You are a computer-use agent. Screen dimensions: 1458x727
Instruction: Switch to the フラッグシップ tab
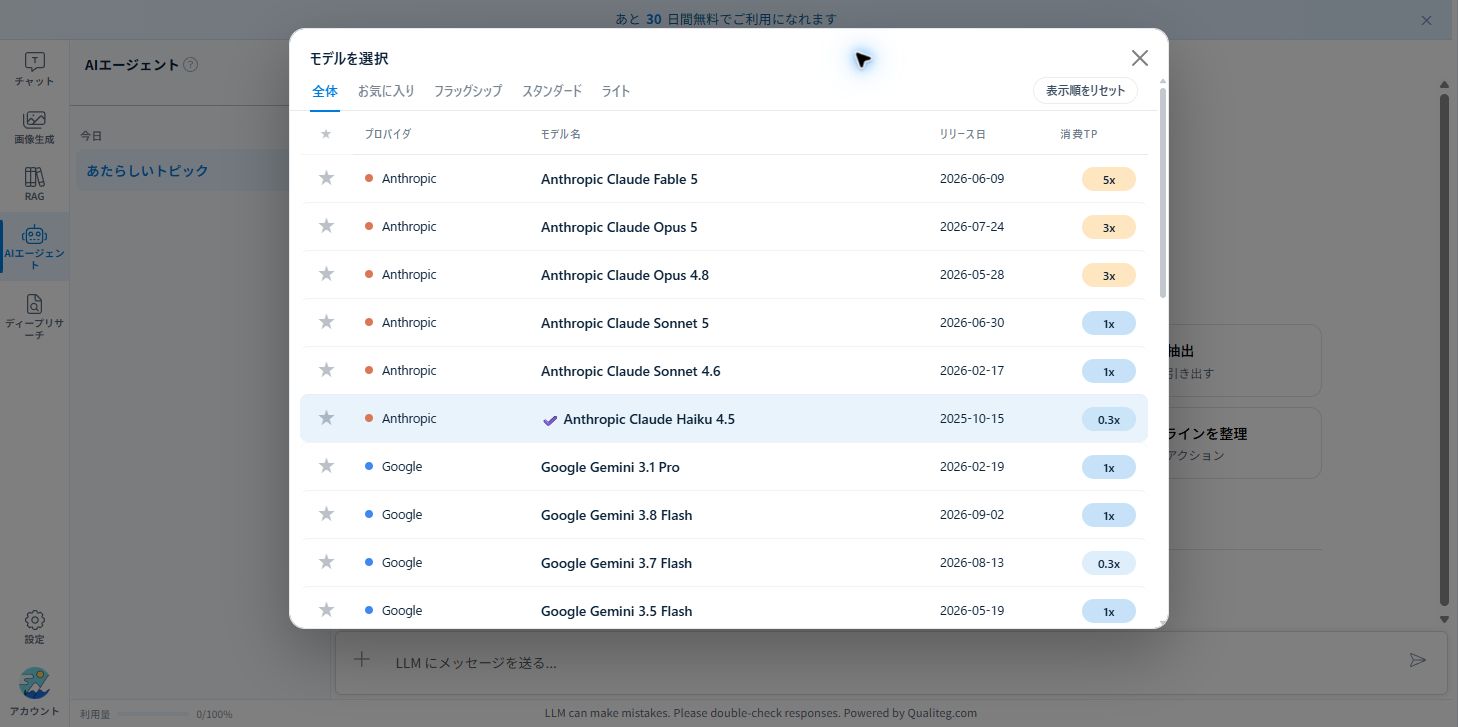pos(468,91)
